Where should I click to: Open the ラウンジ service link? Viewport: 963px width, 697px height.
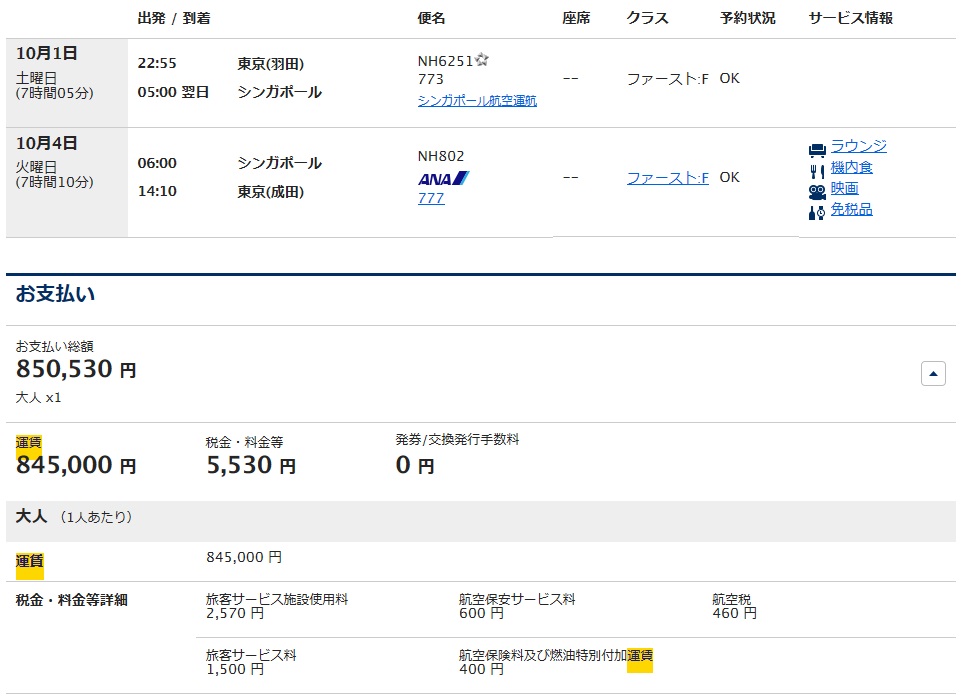point(859,146)
